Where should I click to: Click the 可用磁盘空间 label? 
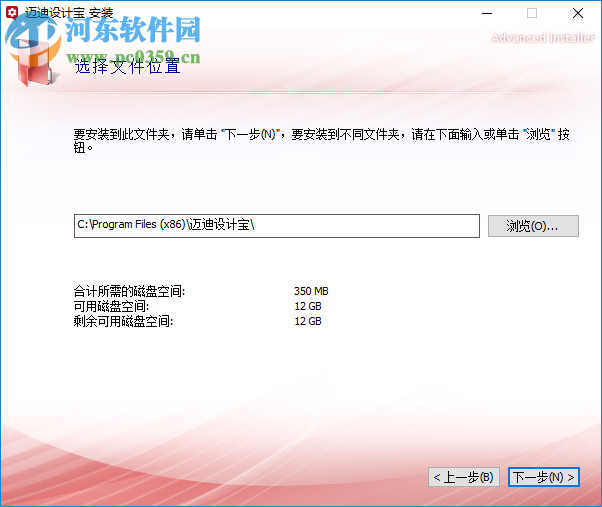[x=111, y=306]
